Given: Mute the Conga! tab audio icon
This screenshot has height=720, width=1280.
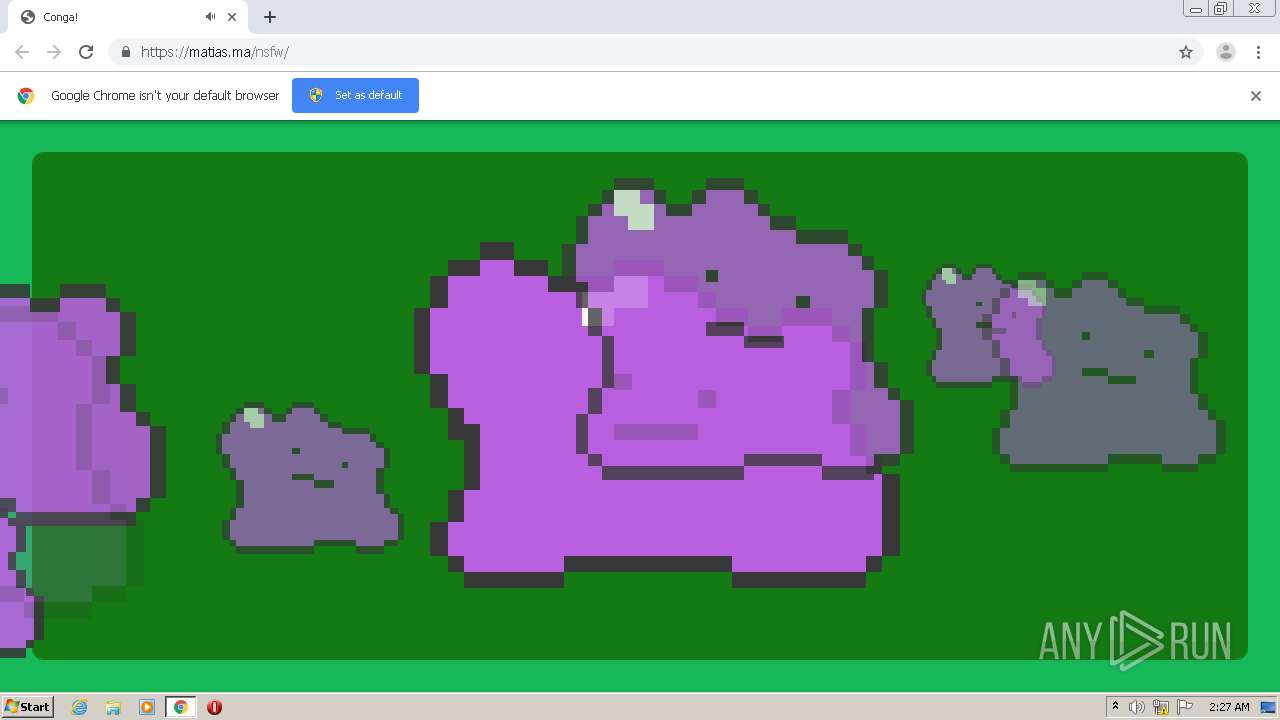Looking at the screenshot, I should [210, 17].
